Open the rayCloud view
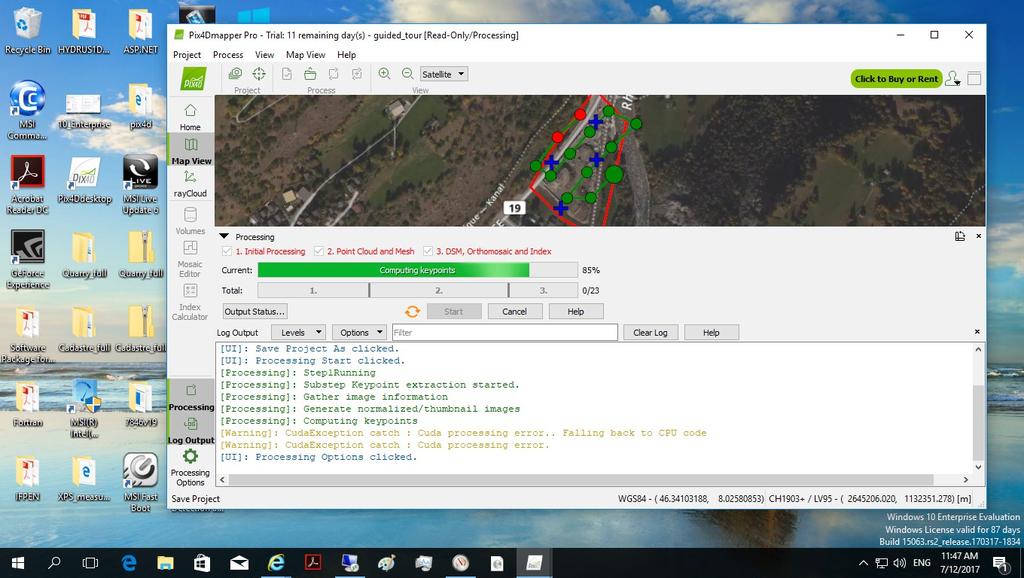The width and height of the screenshot is (1024, 578). click(x=190, y=184)
